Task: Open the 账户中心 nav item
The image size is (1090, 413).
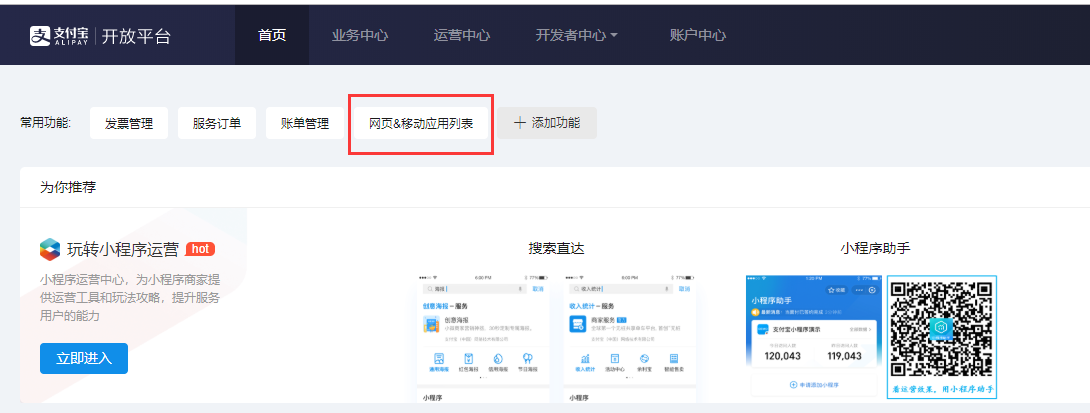Action: click(x=698, y=35)
